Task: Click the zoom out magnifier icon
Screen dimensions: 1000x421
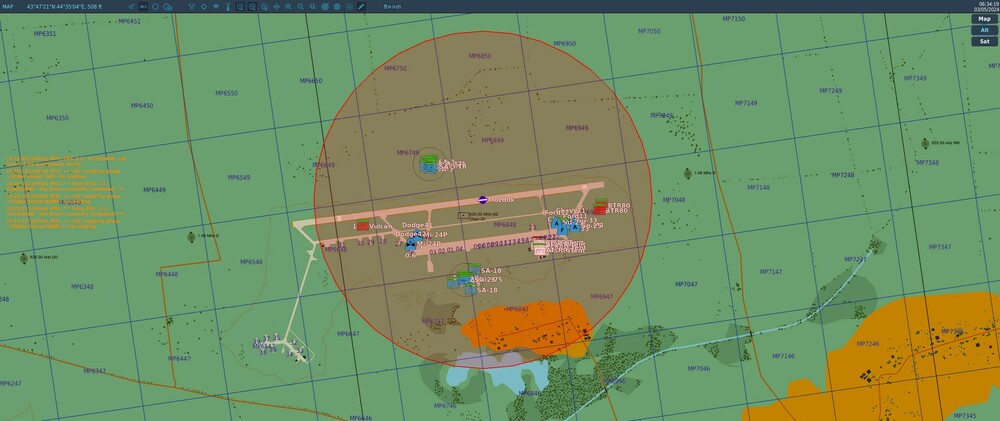Action: click(x=300, y=6)
